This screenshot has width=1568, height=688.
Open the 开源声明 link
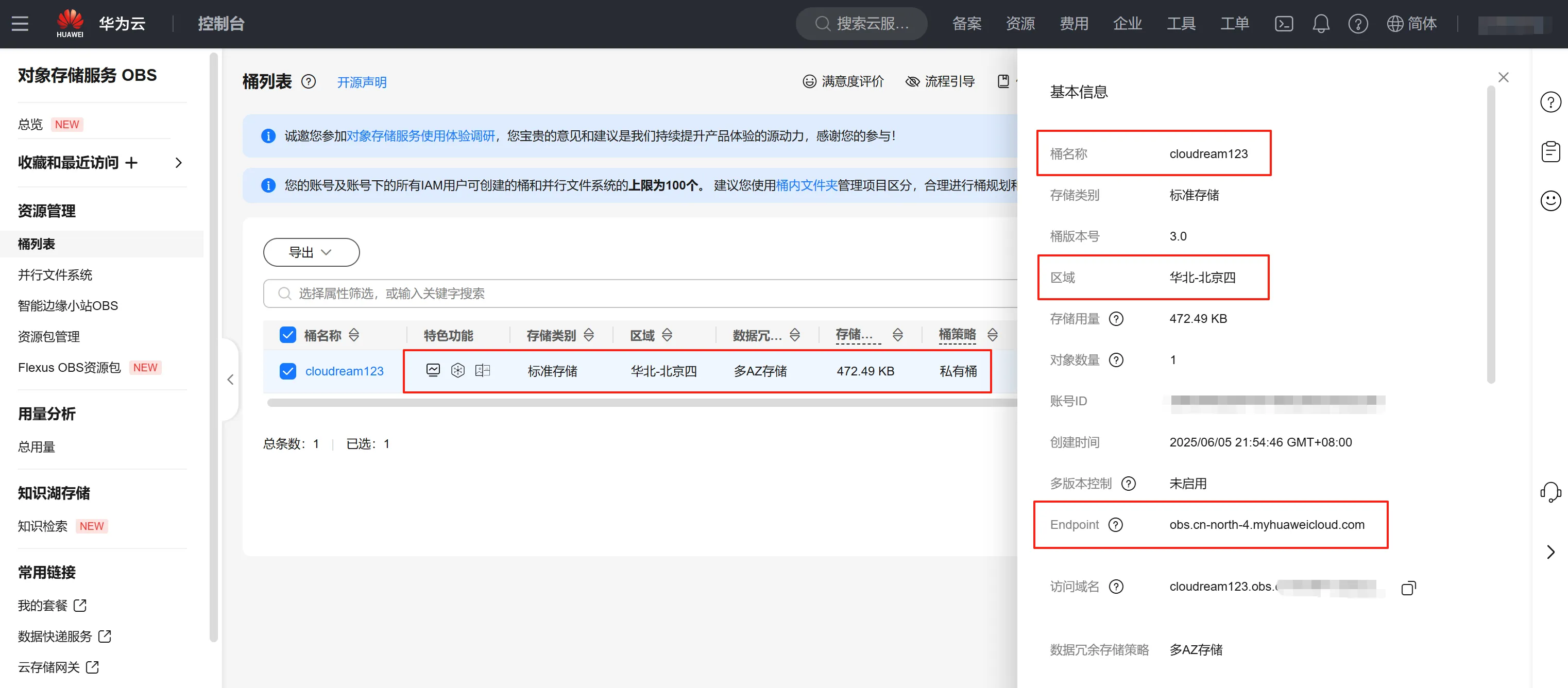tap(362, 82)
